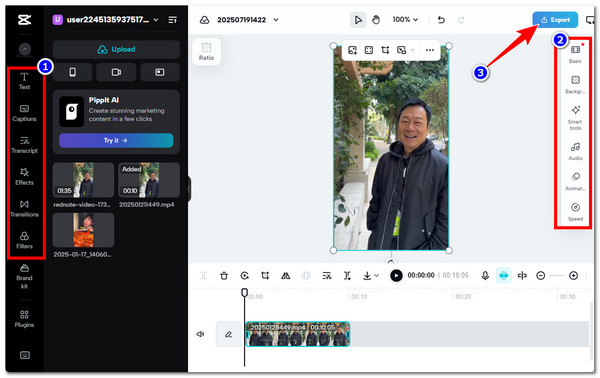This screenshot has height=378, width=600.
Task: Select the pointer select tool
Action: tap(358, 20)
